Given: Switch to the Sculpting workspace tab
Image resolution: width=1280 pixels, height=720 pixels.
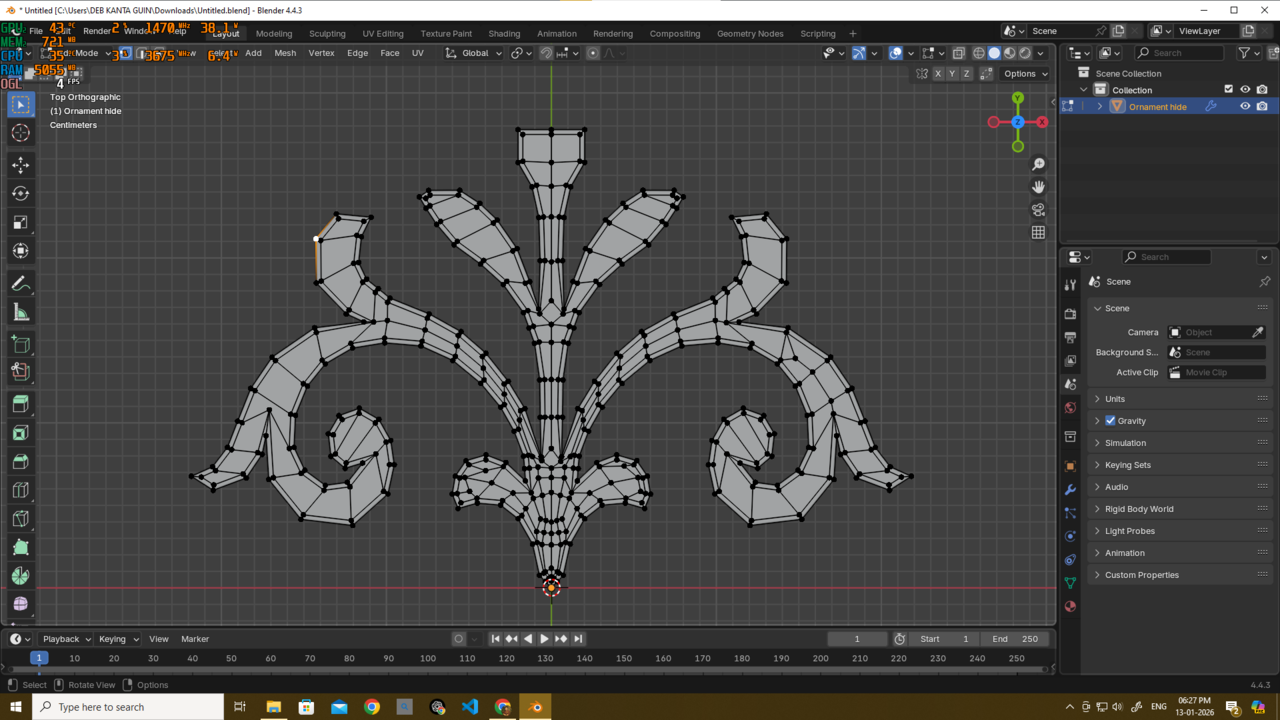Looking at the screenshot, I should click(x=327, y=33).
